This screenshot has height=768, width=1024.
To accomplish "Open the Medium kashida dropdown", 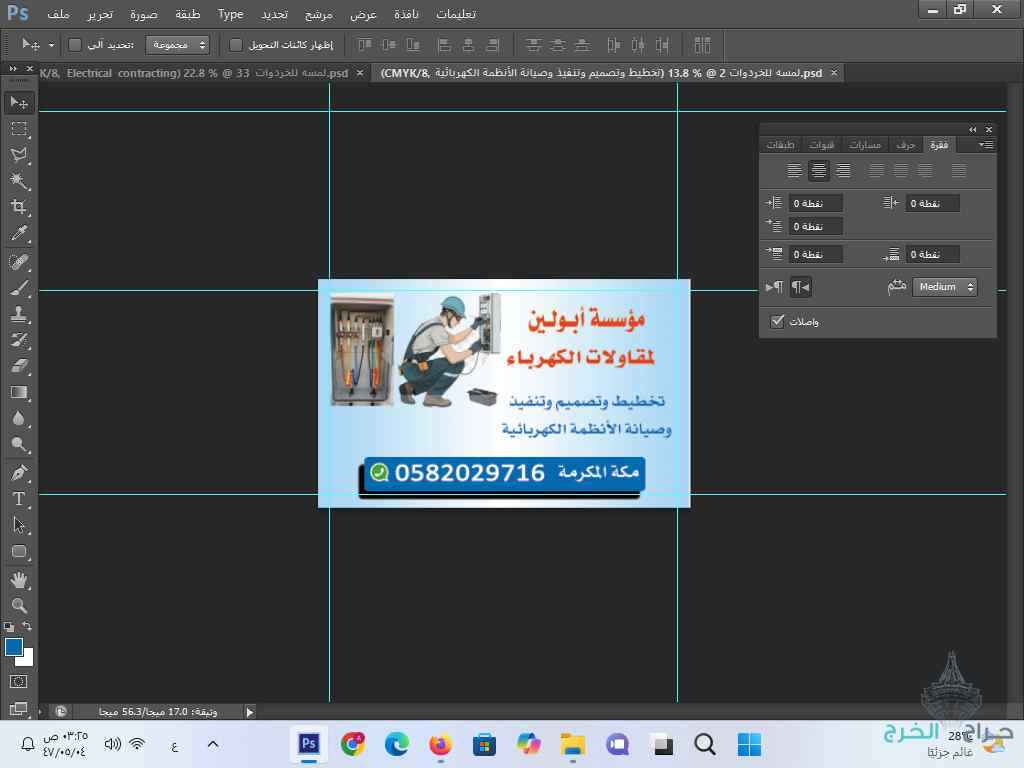I will [945, 287].
